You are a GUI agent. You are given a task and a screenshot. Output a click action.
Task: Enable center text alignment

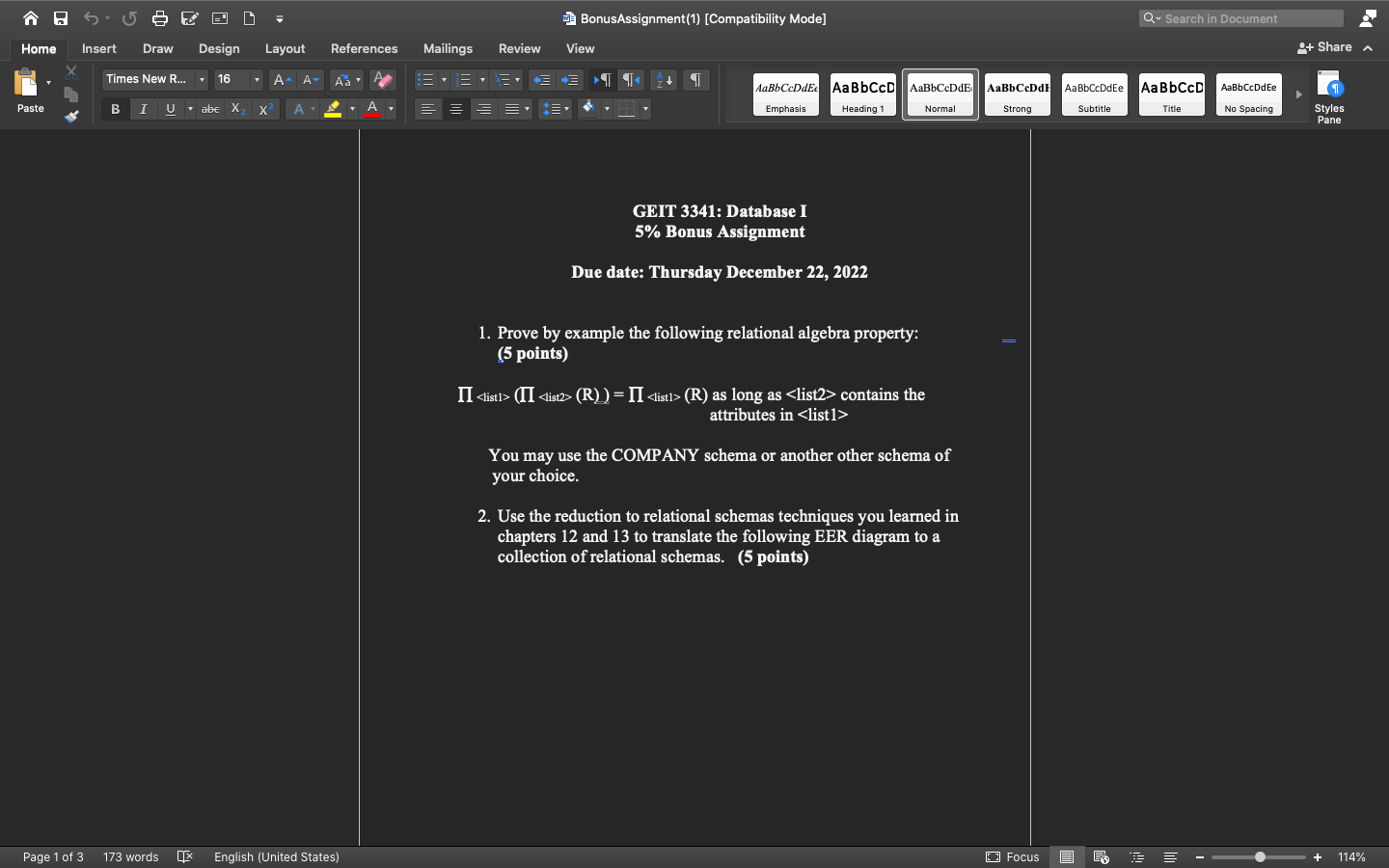tap(455, 109)
